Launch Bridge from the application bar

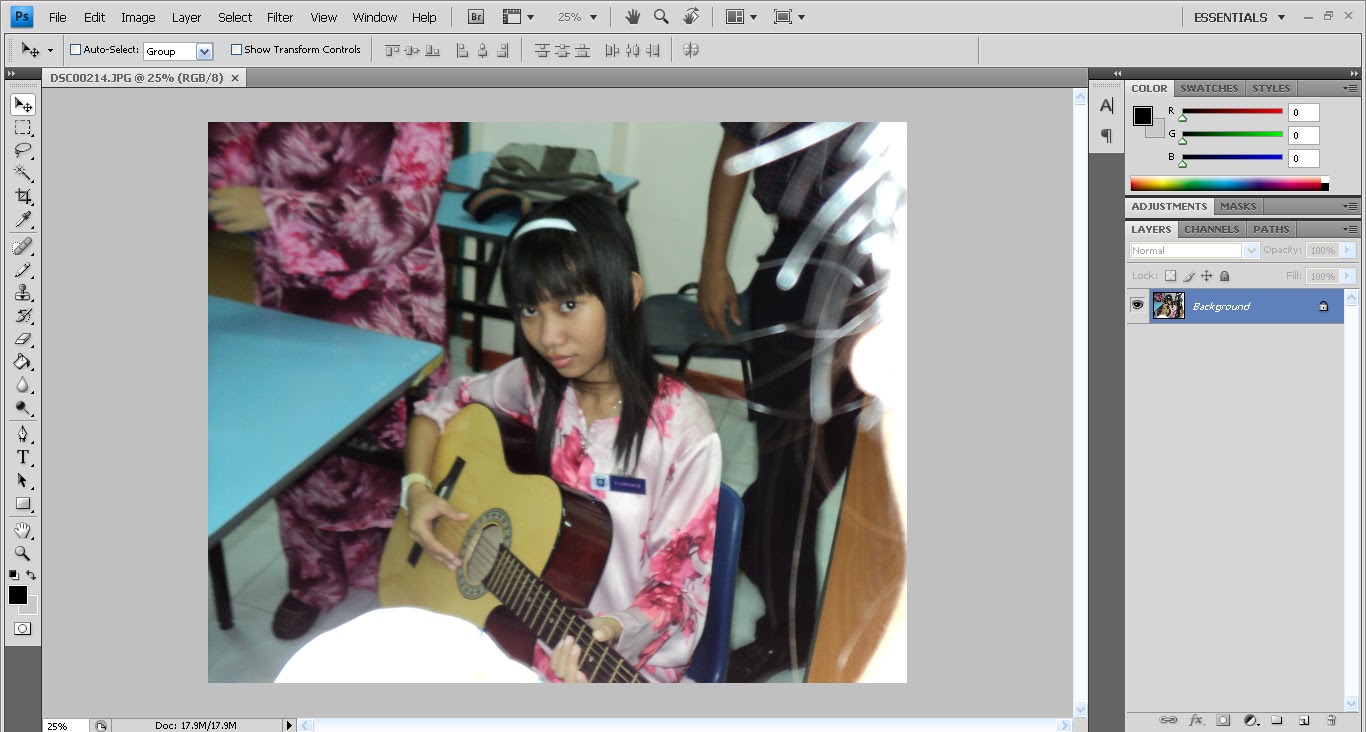tap(475, 16)
